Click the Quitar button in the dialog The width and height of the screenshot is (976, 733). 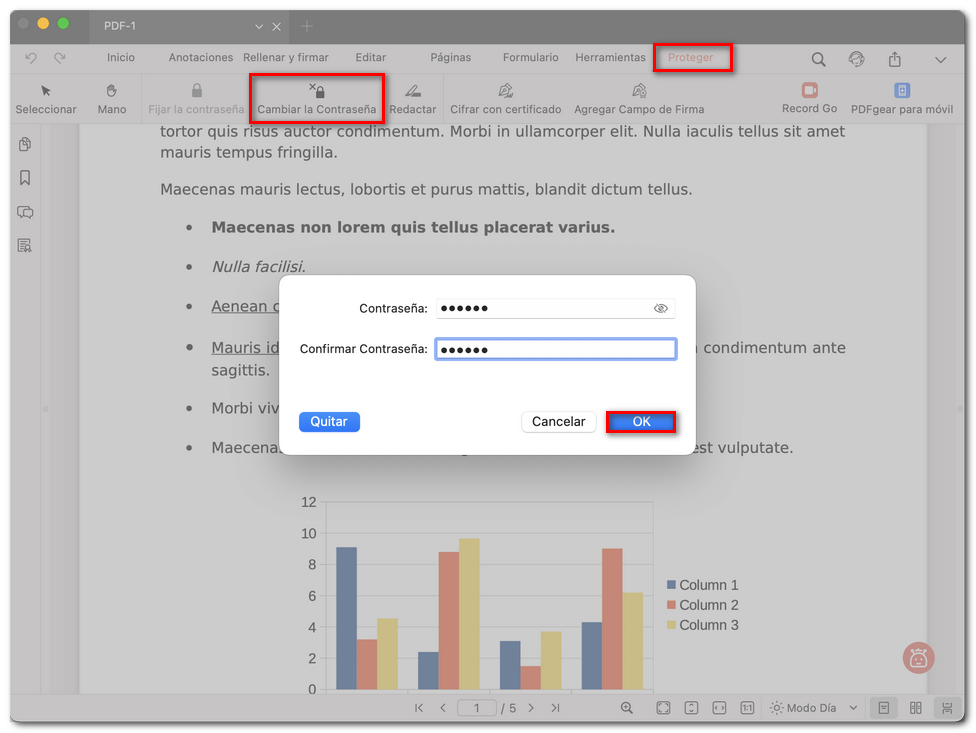[329, 421]
